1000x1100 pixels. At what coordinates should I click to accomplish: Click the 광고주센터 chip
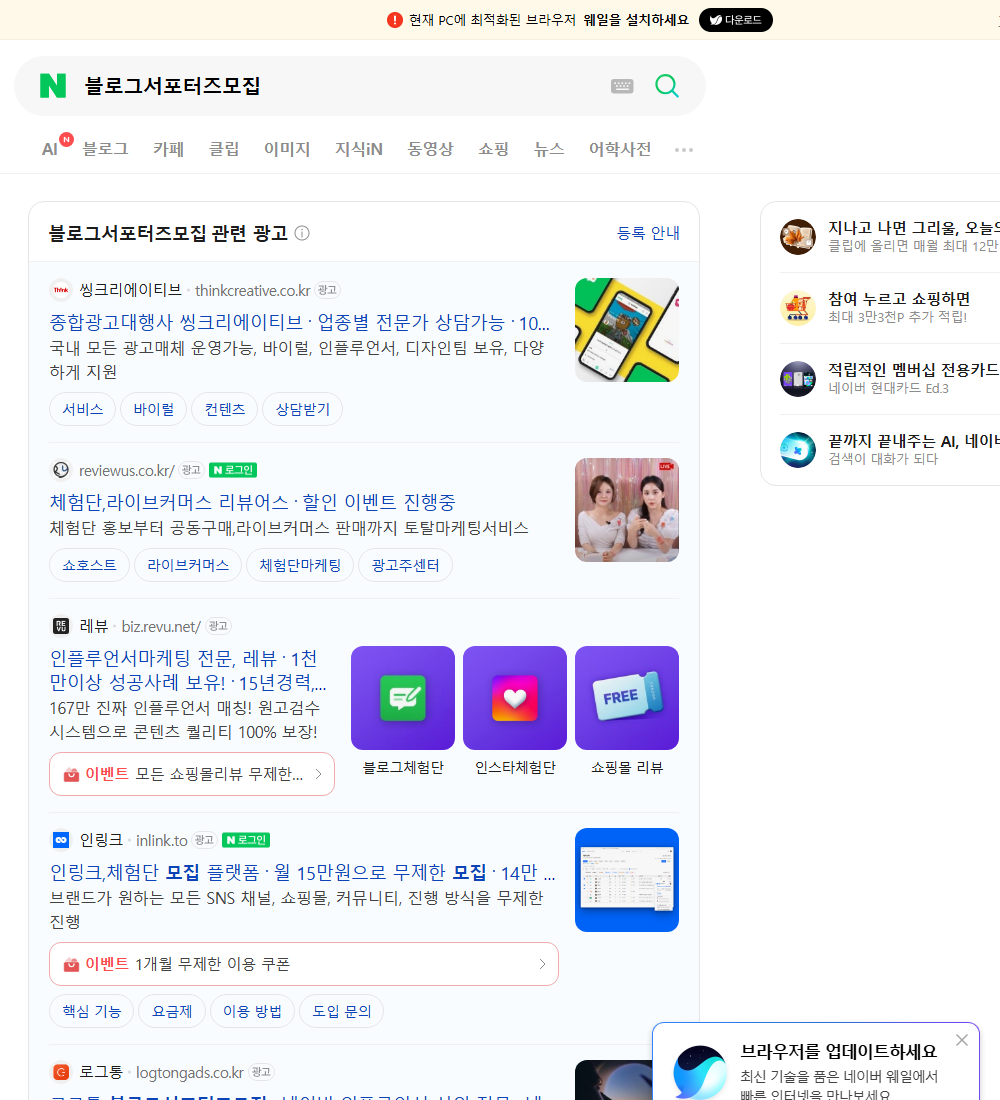point(405,565)
